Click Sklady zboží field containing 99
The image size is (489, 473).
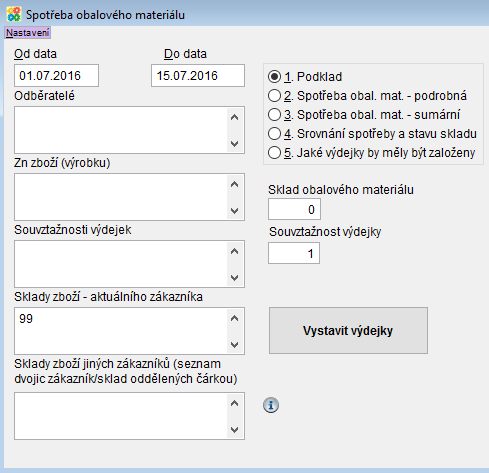[121, 331]
